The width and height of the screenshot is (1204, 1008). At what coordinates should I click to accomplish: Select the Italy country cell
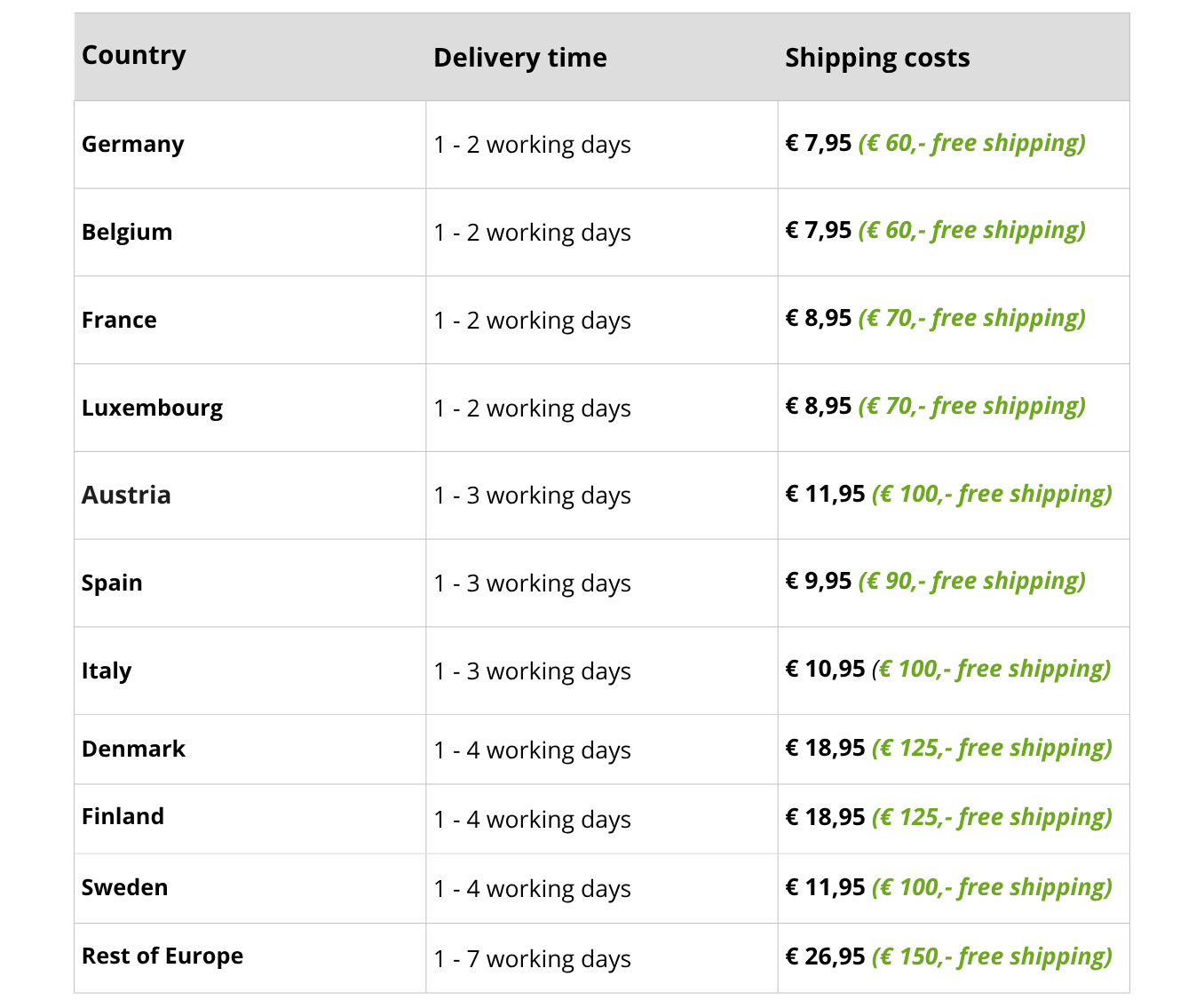tap(107, 671)
